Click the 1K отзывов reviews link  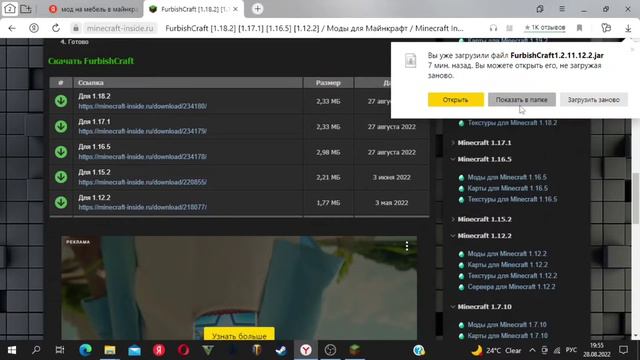pos(545,28)
